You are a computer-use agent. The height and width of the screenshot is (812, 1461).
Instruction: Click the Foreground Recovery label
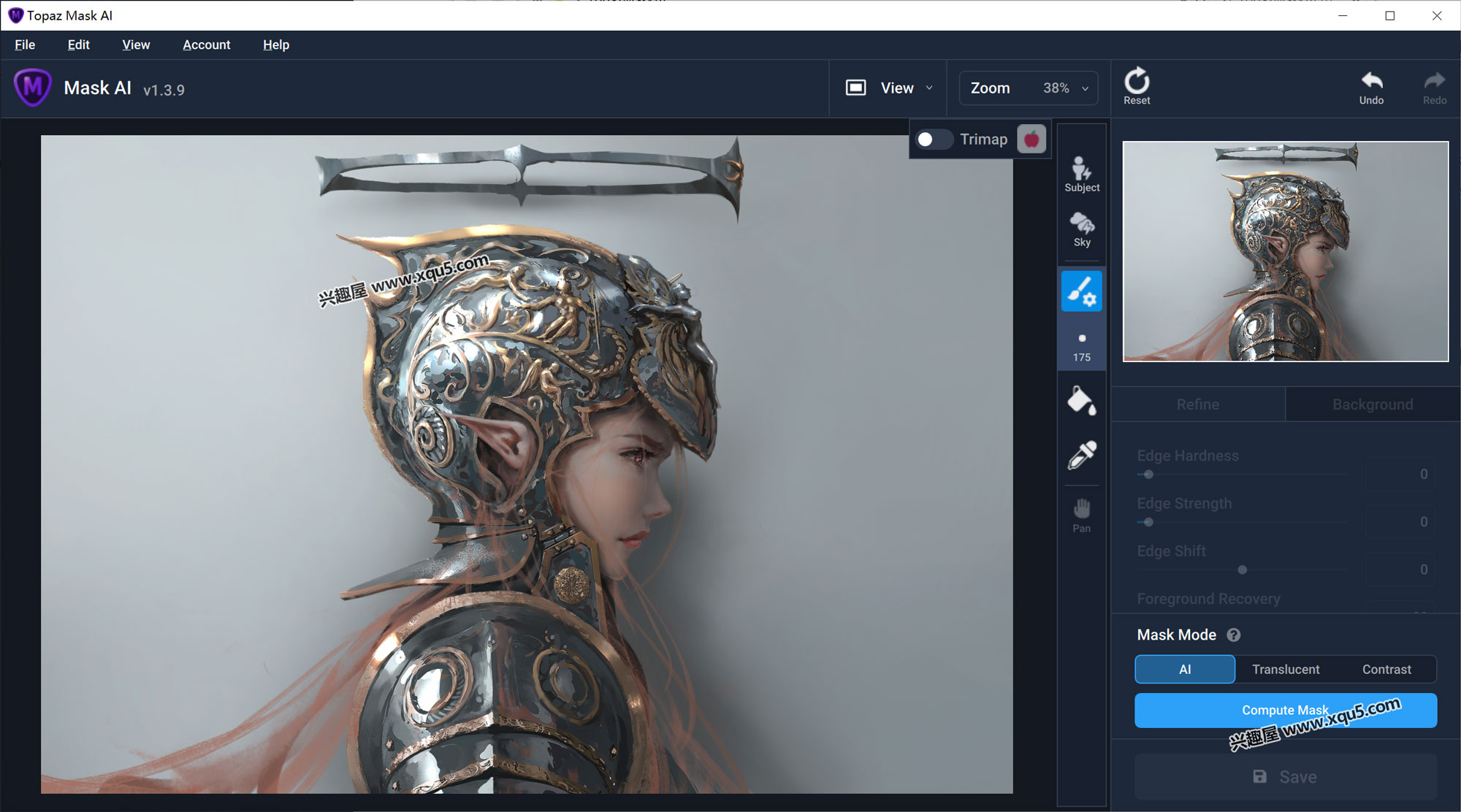(x=1208, y=599)
